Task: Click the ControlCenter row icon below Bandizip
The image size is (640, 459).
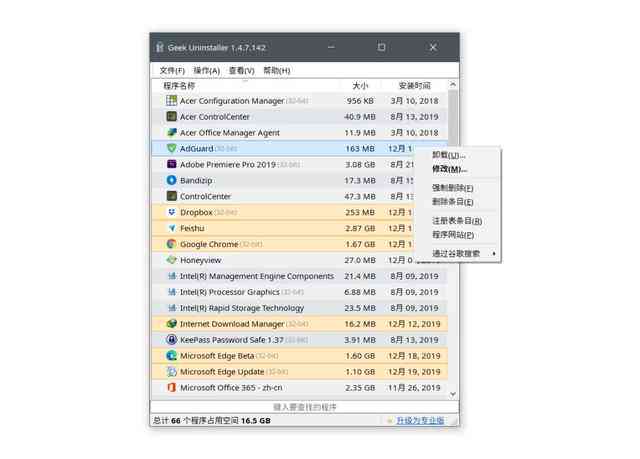Action: coord(171,196)
